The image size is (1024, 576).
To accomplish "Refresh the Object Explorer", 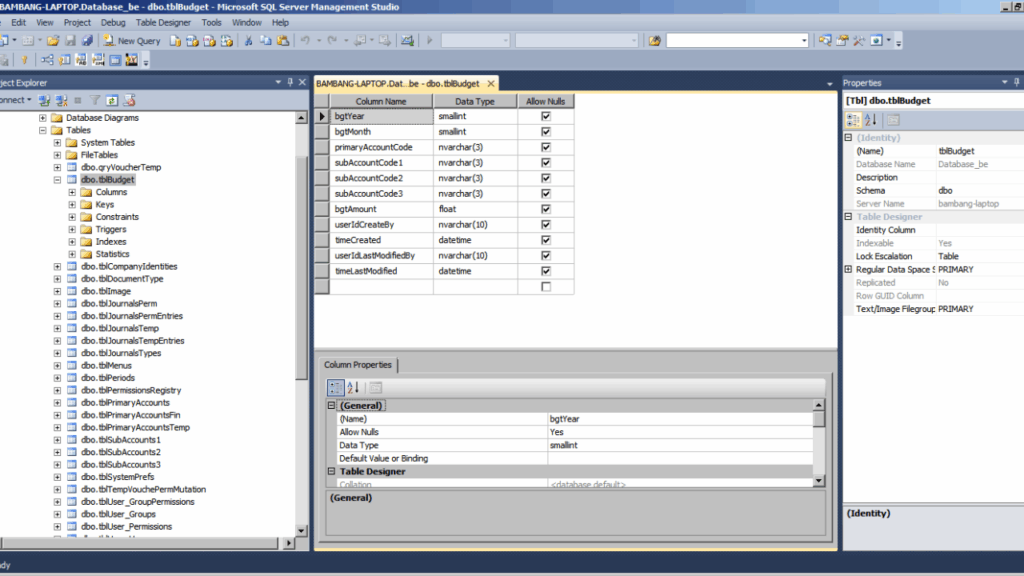I will (113, 99).
